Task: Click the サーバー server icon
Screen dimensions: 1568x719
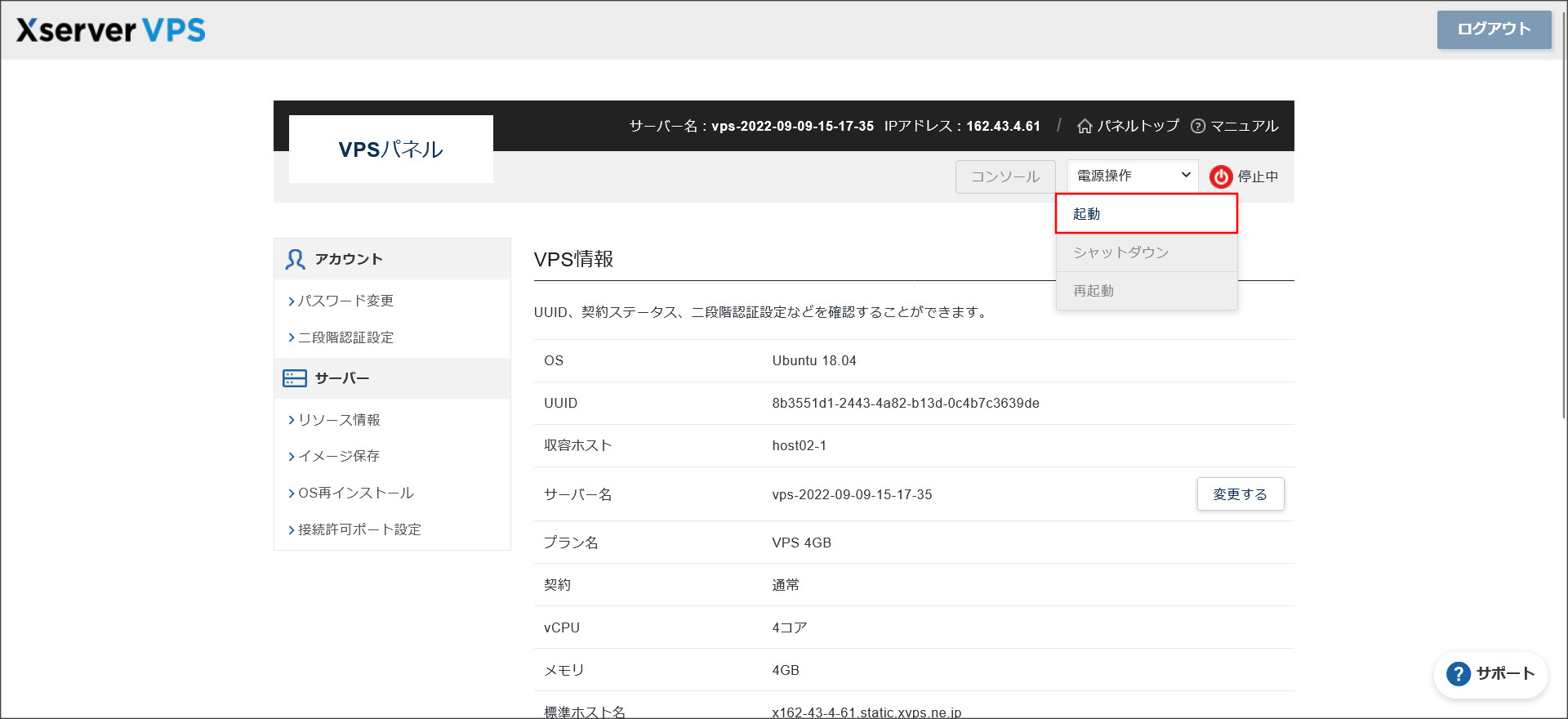Action: 294,378
